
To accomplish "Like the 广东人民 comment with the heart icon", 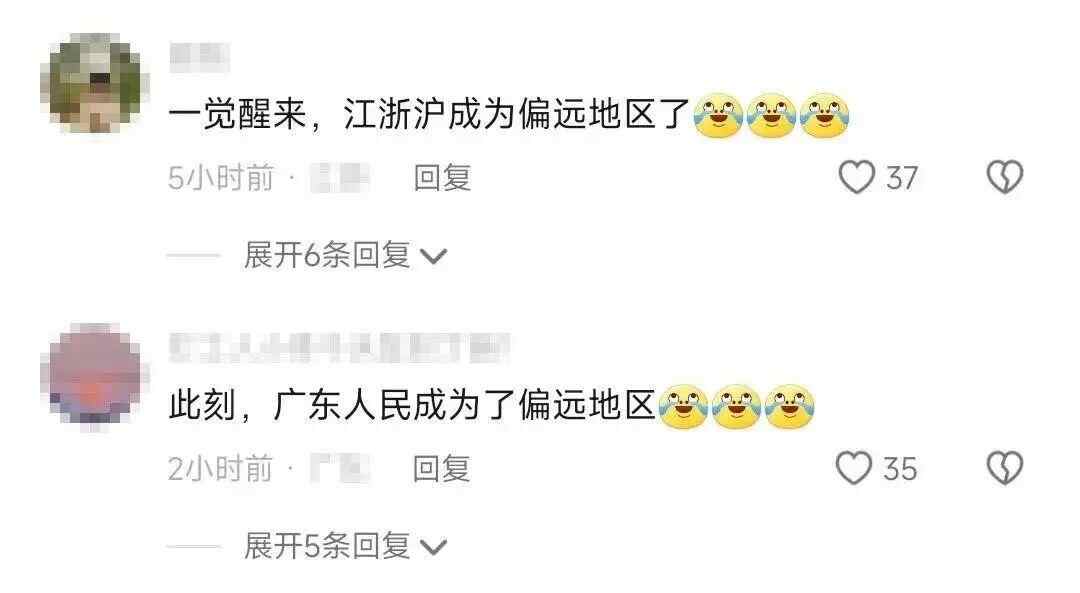I will click(x=854, y=468).
